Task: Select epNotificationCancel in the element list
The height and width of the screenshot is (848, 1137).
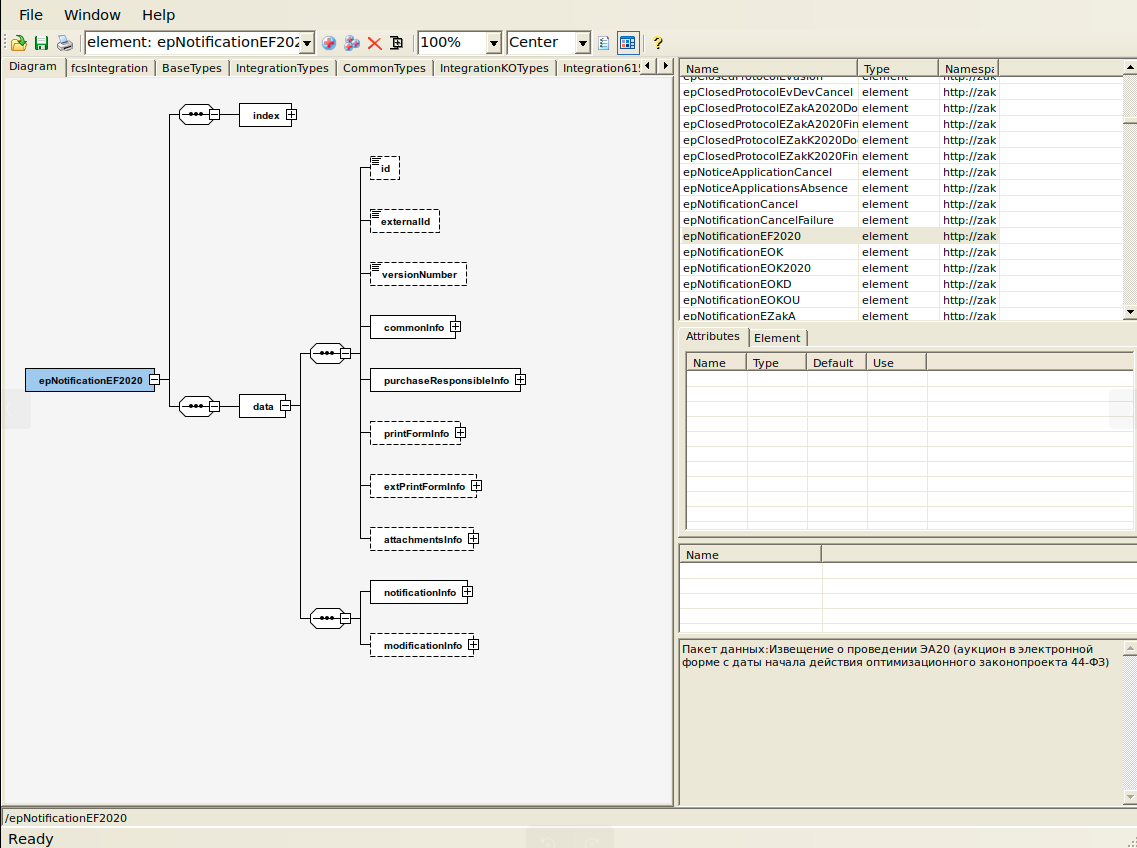Action: point(740,204)
